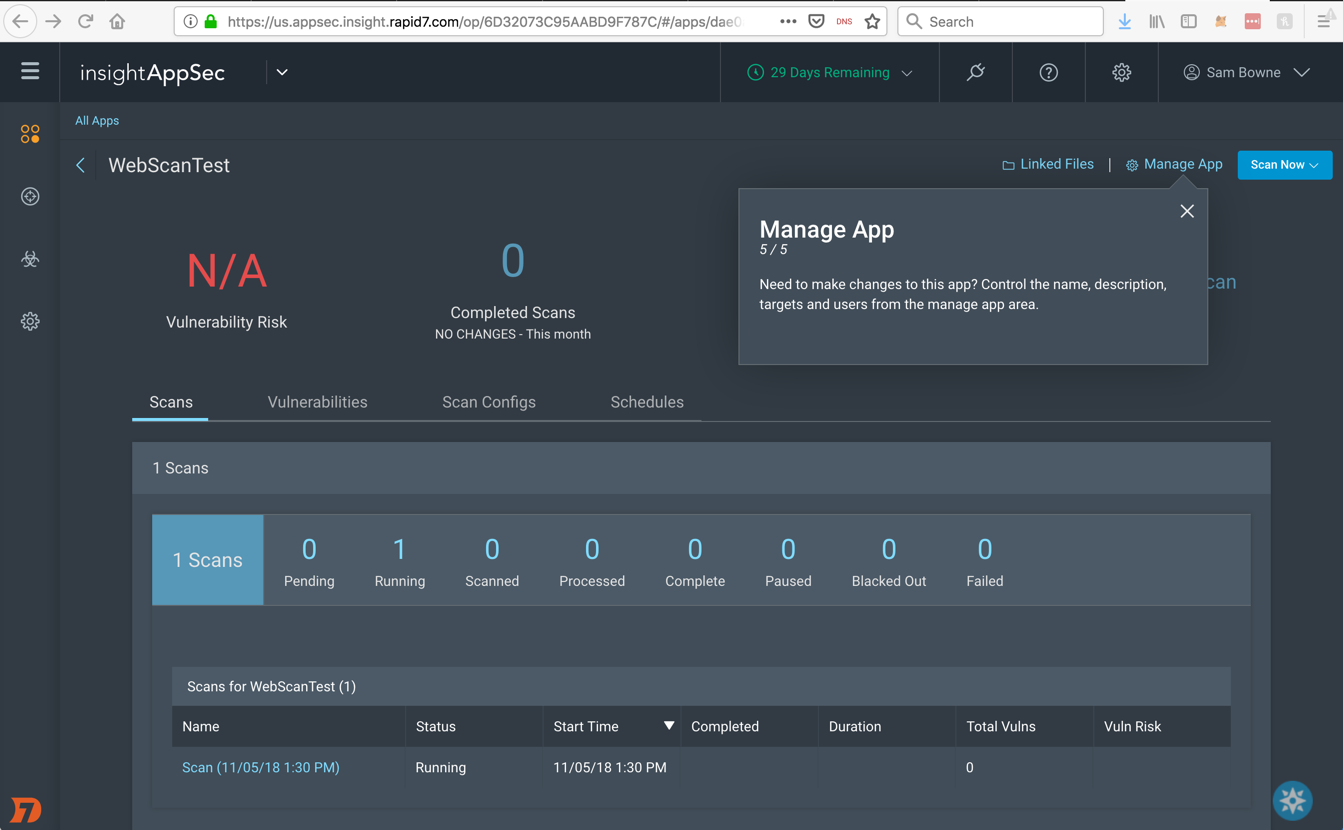Open the Sam Bowne user menu
This screenshot has height=830, width=1343.
1246,72
